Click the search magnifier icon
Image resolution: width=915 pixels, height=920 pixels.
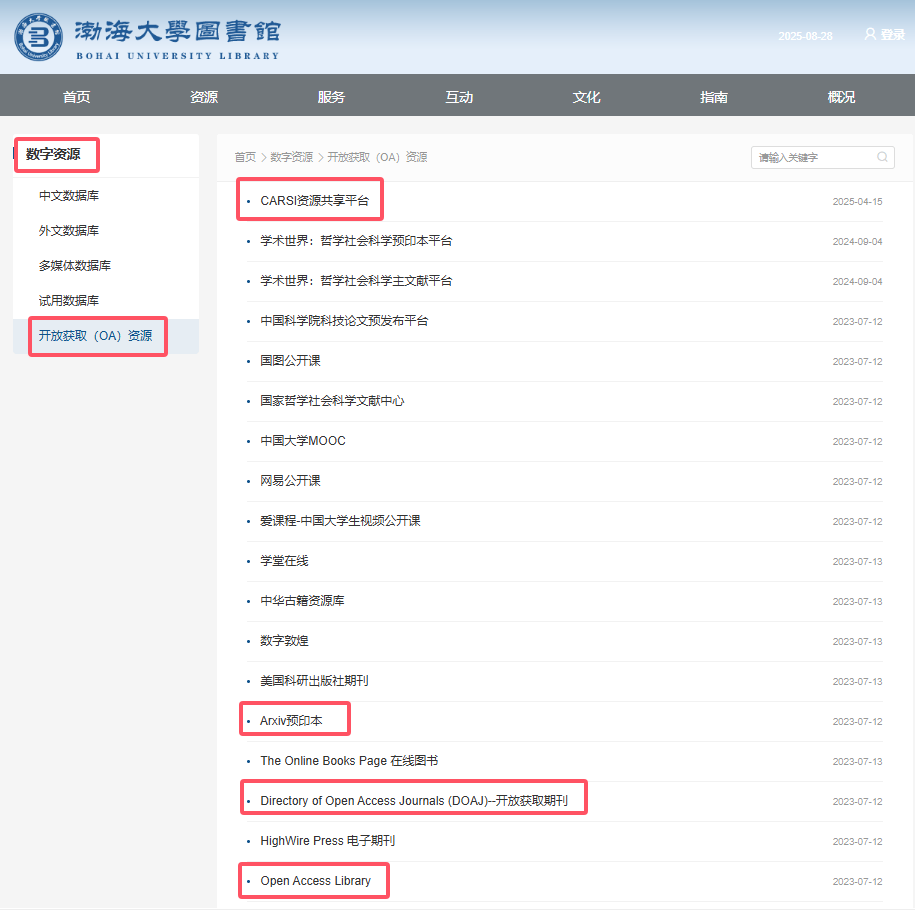[x=882, y=157]
